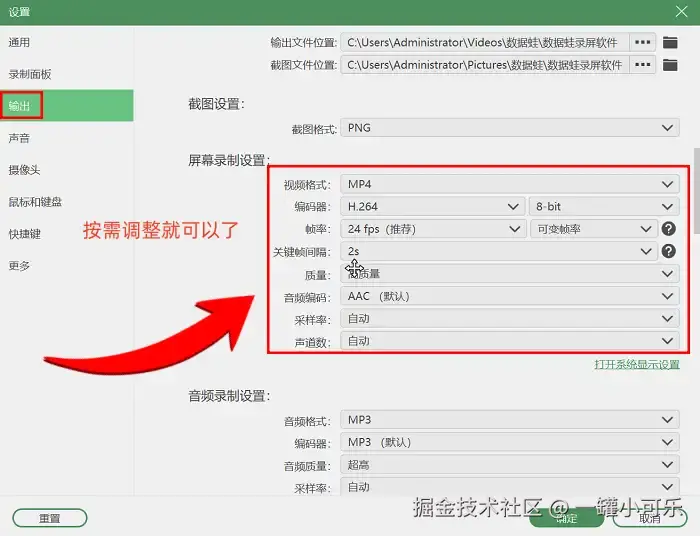Select the 输出 settings section
Screen dimensions: 700x536
67,106
